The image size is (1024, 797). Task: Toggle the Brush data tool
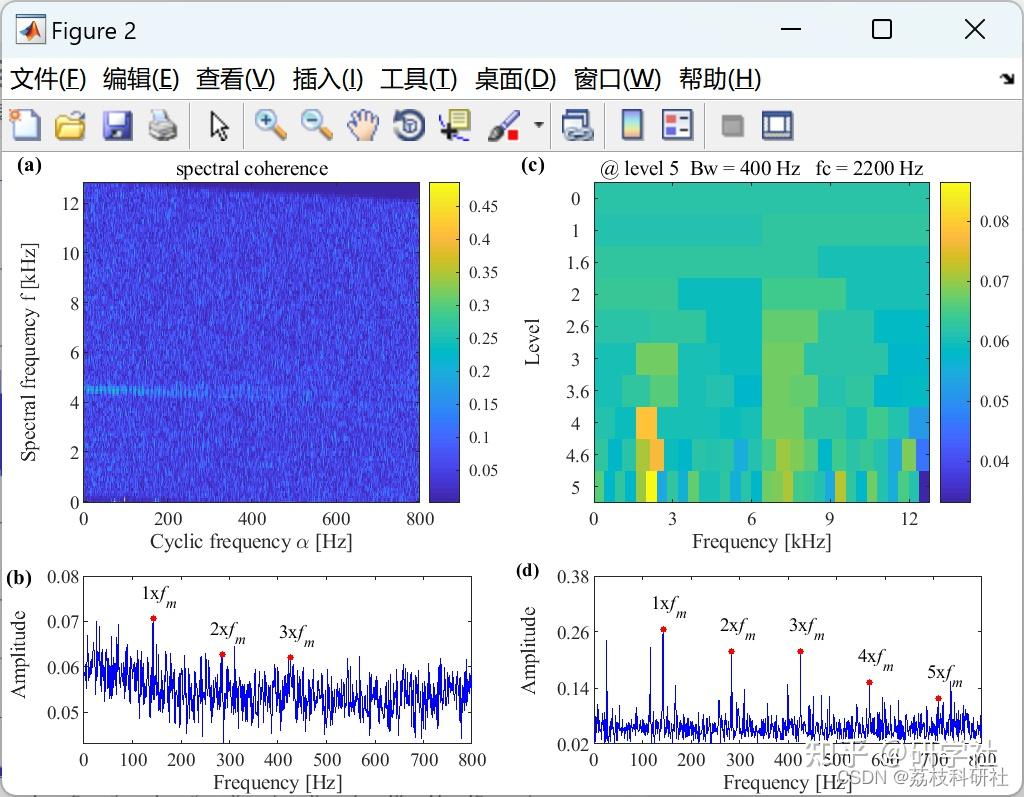pos(504,125)
